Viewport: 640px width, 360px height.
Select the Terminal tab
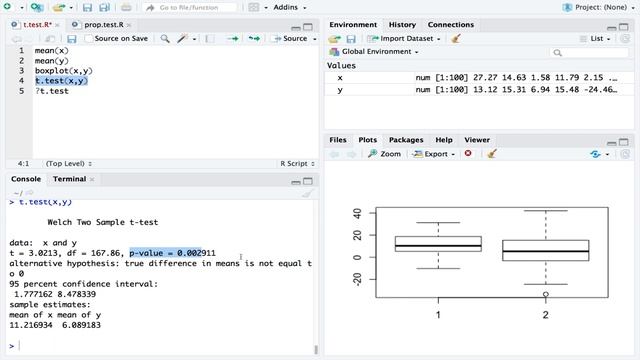(x=69, y=179)
